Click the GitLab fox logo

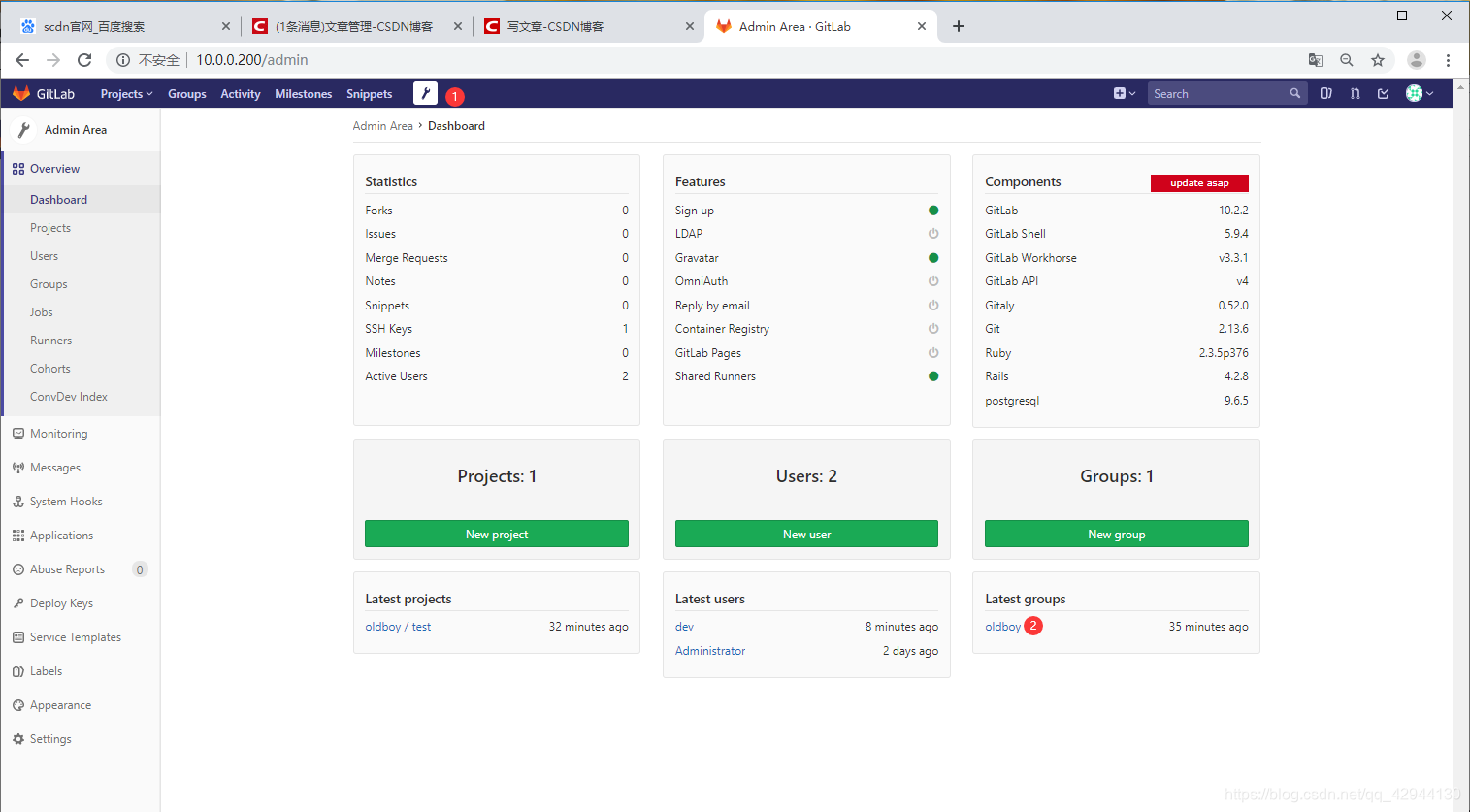click(x=21, y=93)
